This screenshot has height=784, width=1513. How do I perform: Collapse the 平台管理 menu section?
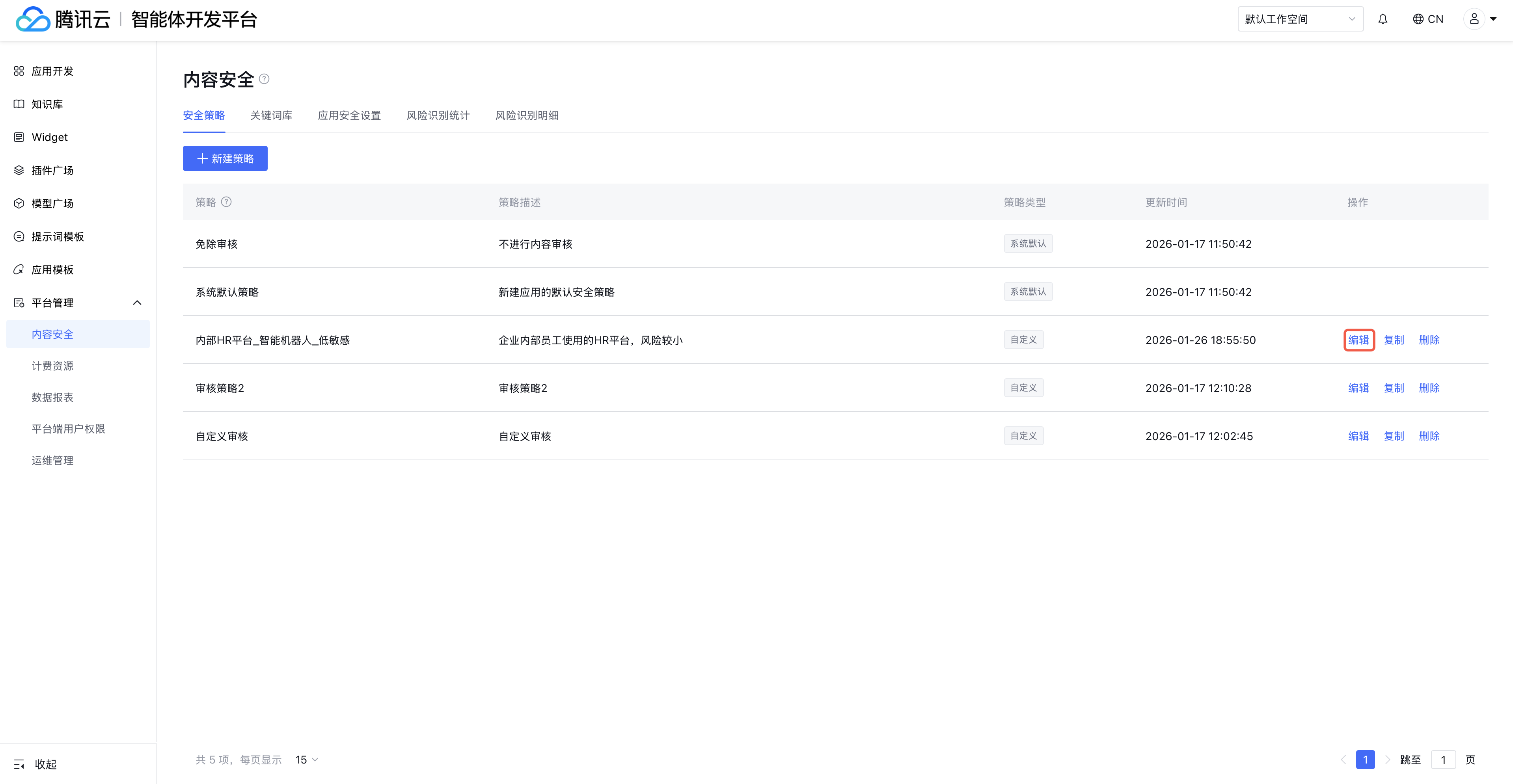tap(137, 303)
